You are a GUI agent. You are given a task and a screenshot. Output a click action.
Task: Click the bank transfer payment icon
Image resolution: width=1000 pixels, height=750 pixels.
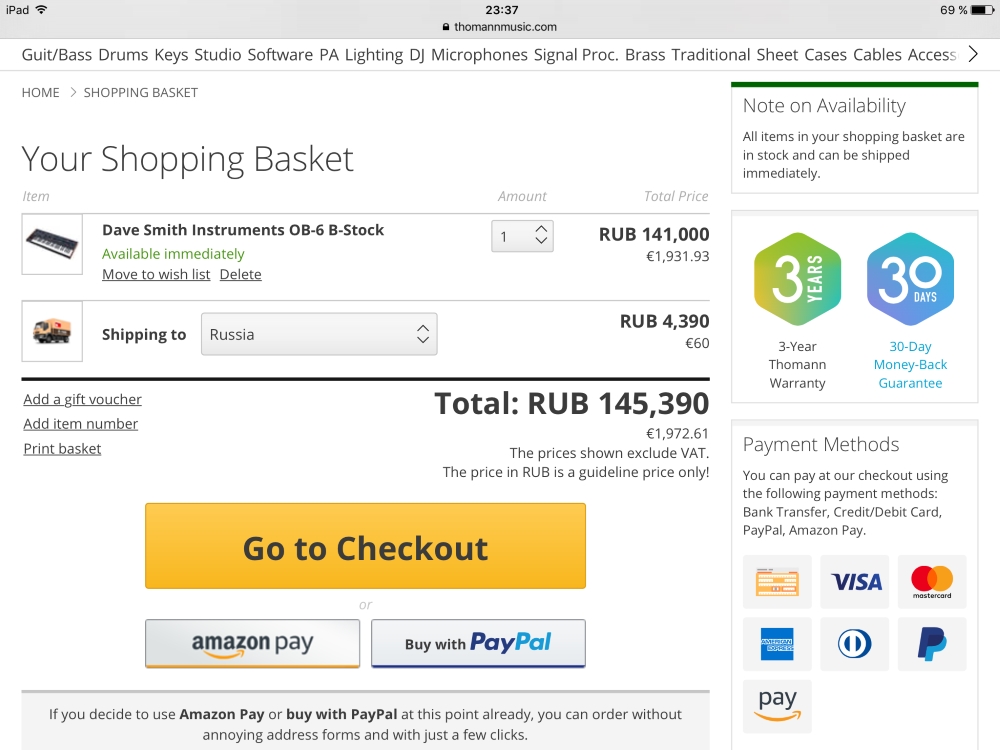pos(777,582)
